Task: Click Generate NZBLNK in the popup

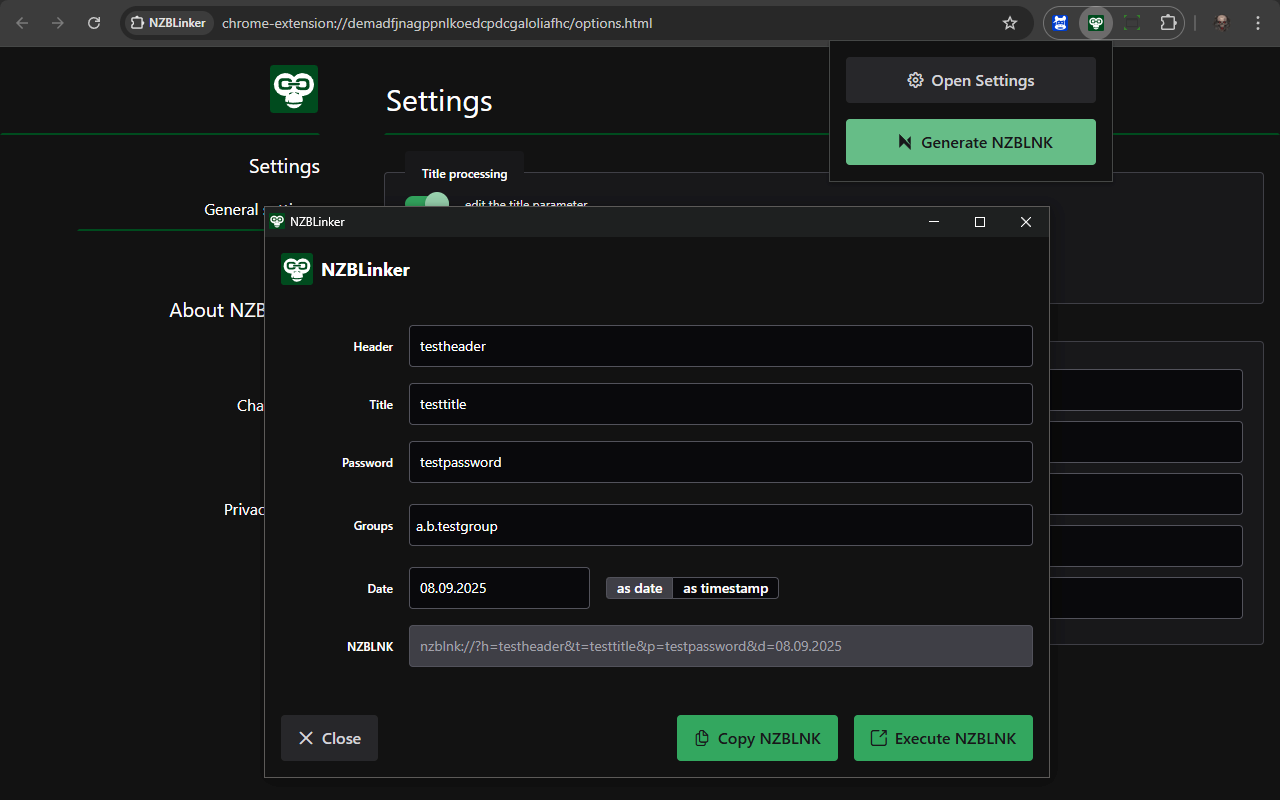Action: (x=970, y=142)
